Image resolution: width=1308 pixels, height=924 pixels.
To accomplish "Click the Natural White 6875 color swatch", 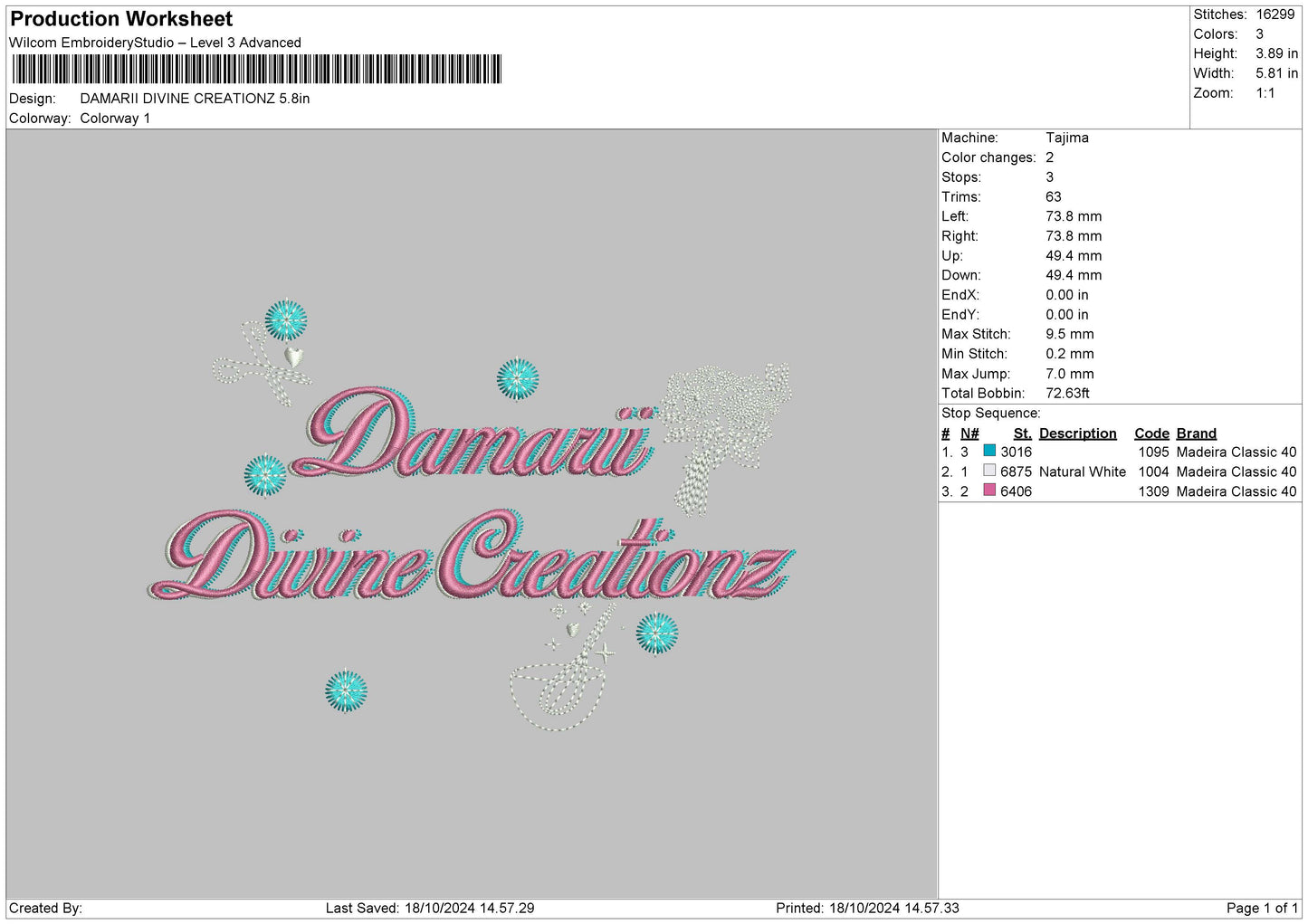I will coord(989,471).
